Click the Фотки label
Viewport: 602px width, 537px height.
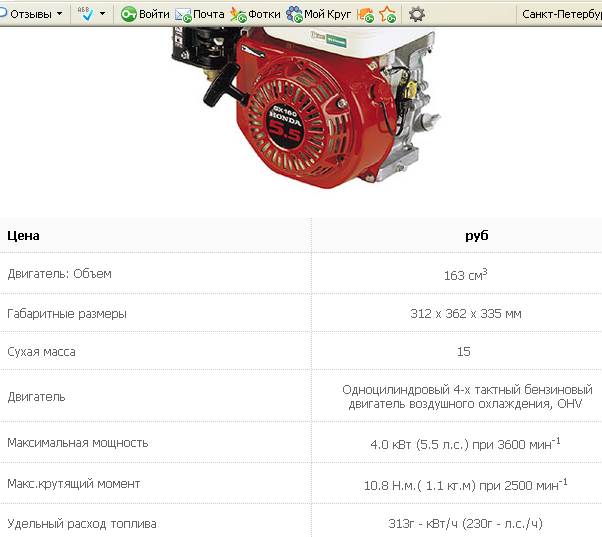pos(264,14)
